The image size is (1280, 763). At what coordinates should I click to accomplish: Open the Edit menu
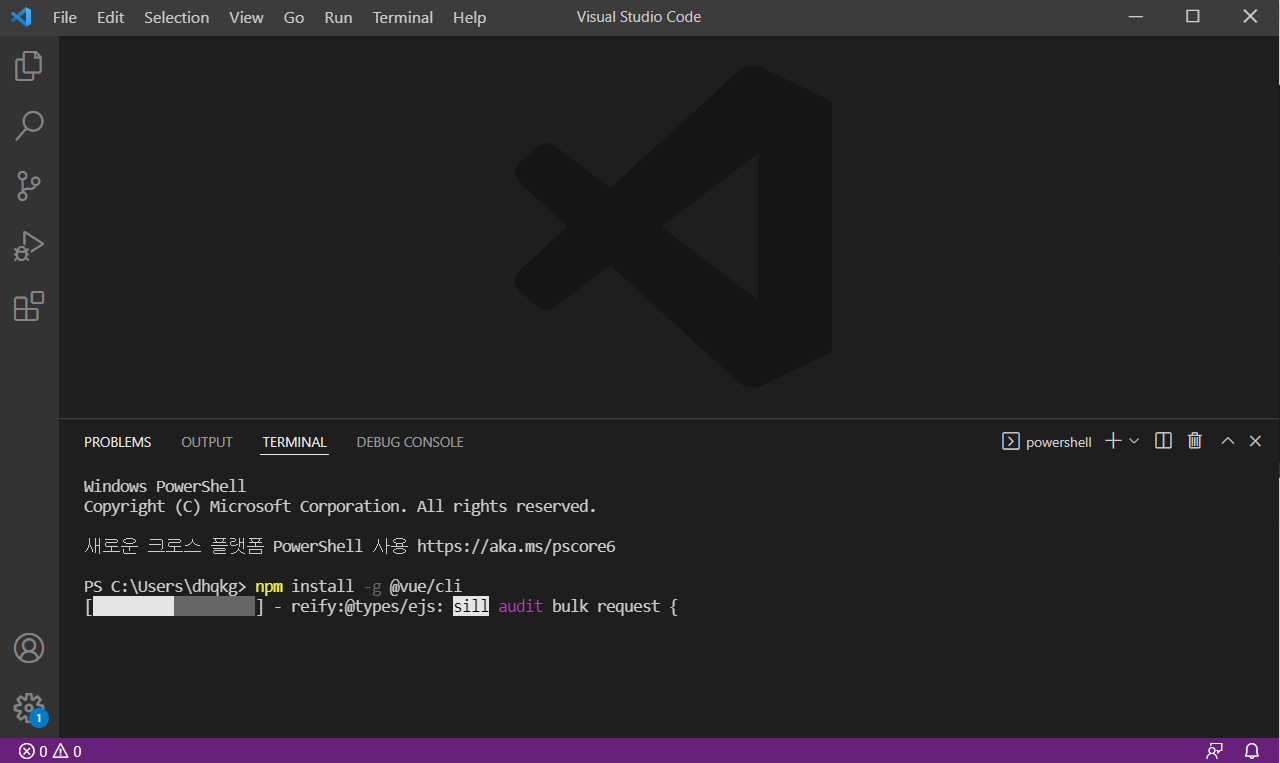110,17
